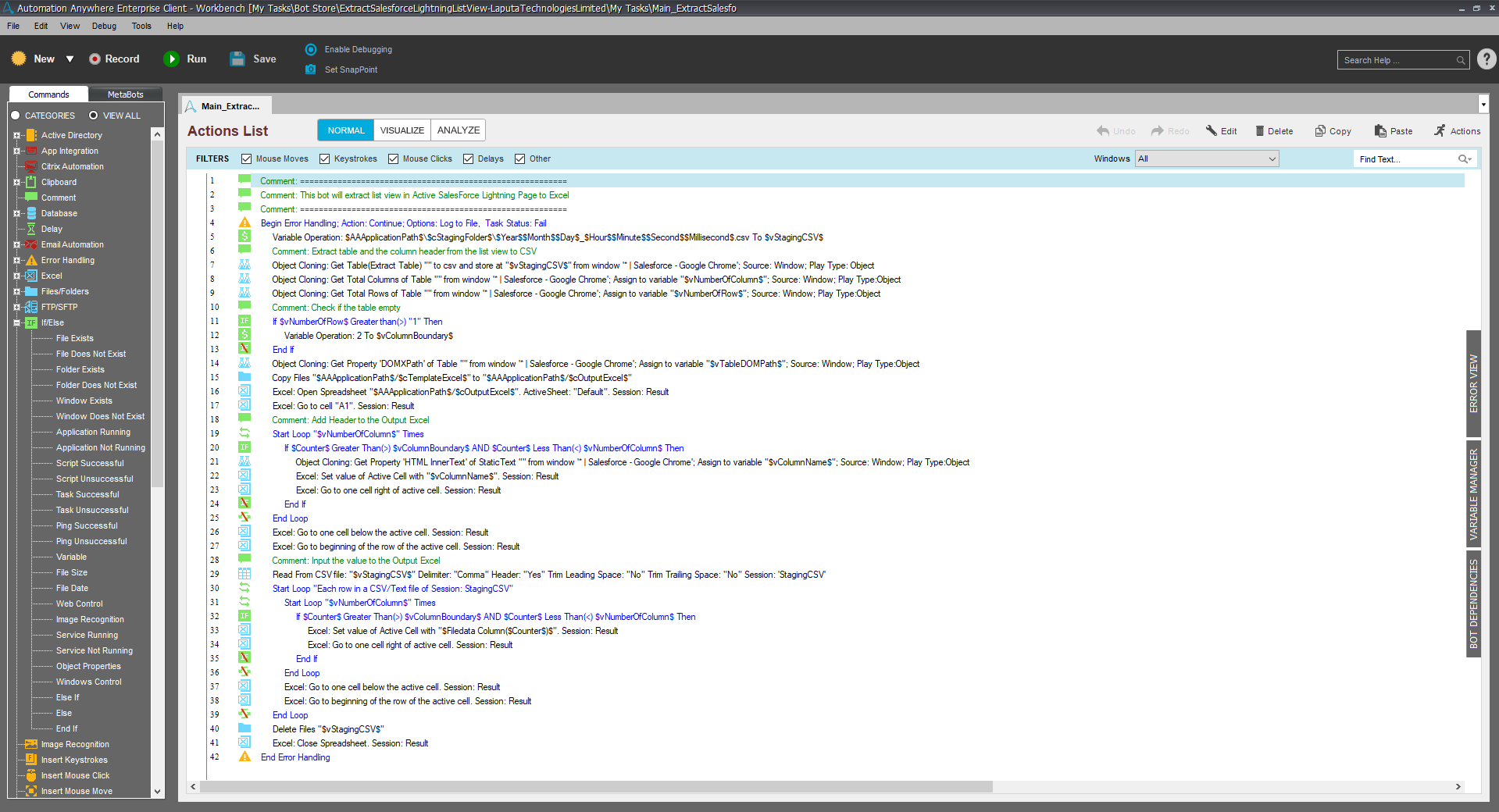Select the Insert Keystrokes command icon
The width and height of the screenshot is (1499, 812).
pyautogui.click(x=31, y=760)
